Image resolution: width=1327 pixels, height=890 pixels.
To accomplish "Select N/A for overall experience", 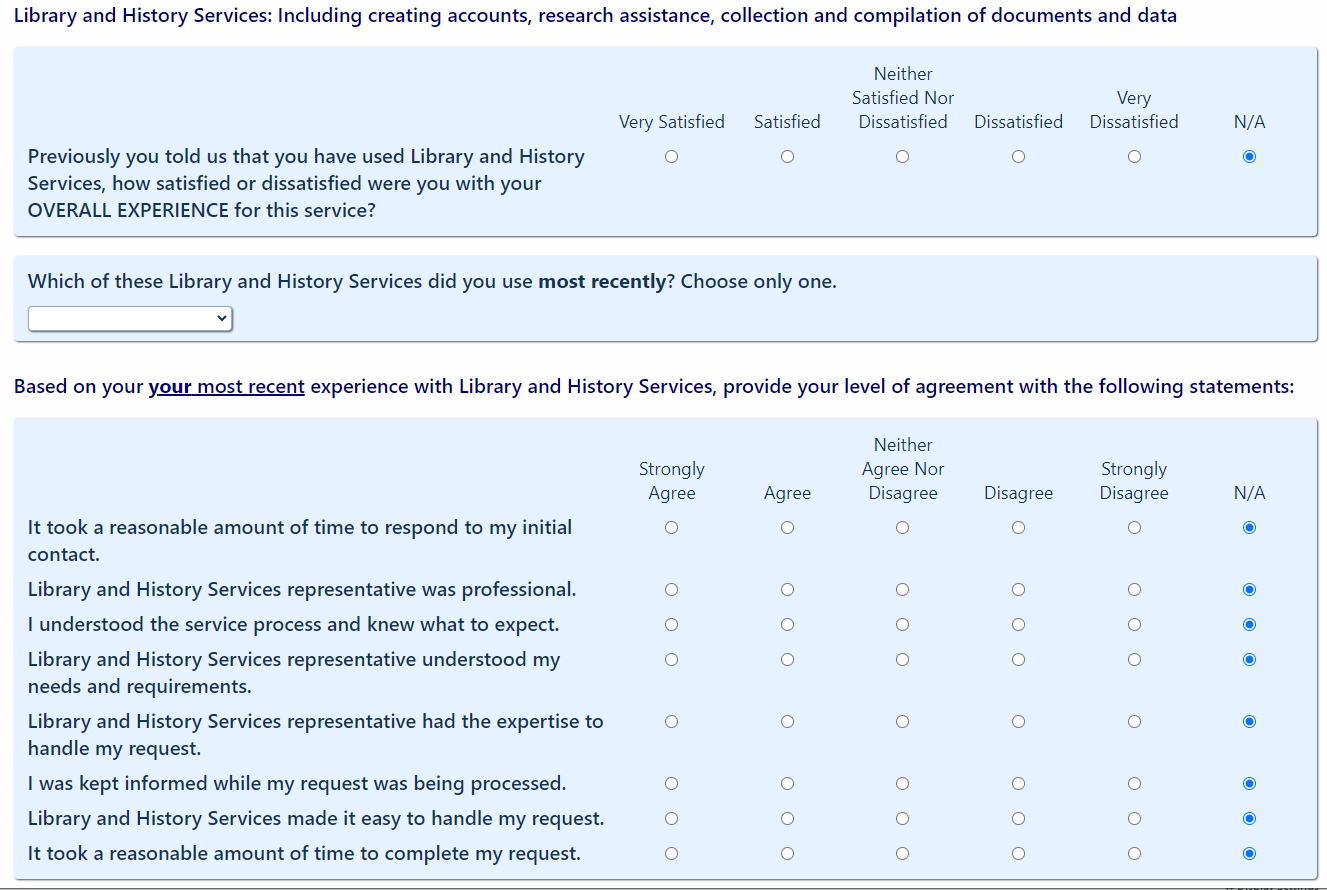I will [x=1249, y=157].
